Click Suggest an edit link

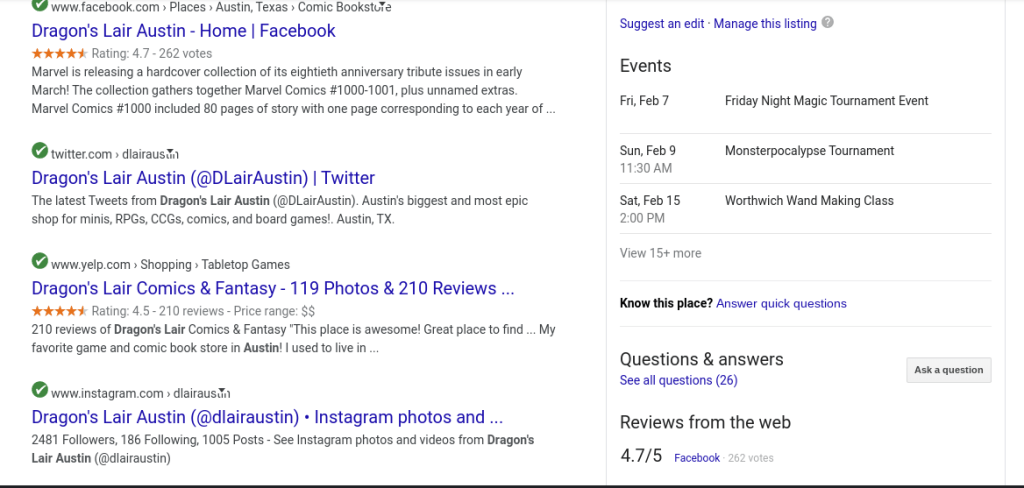click(x=662, y=23)
